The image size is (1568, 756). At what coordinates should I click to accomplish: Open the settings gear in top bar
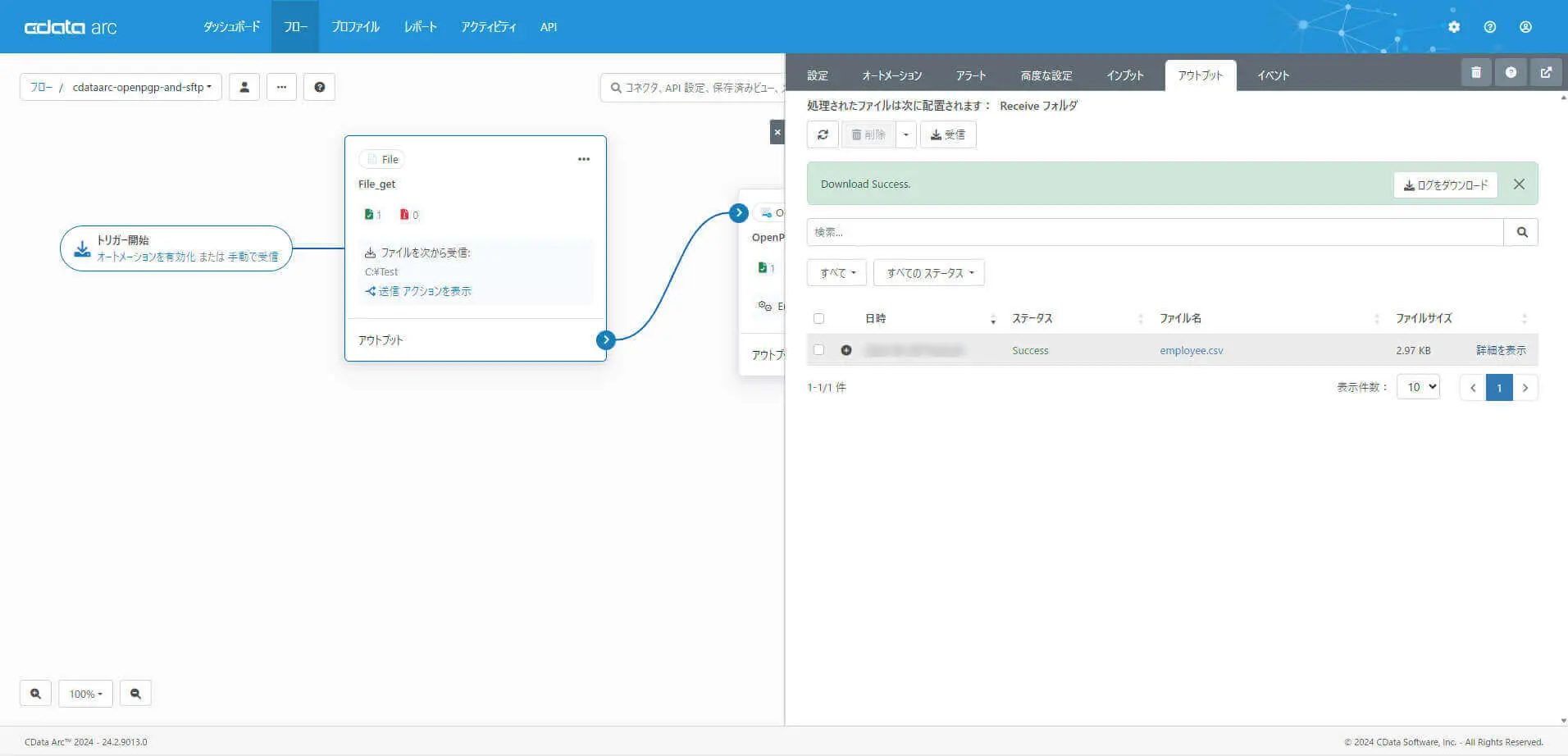(x=1454, y=27)
